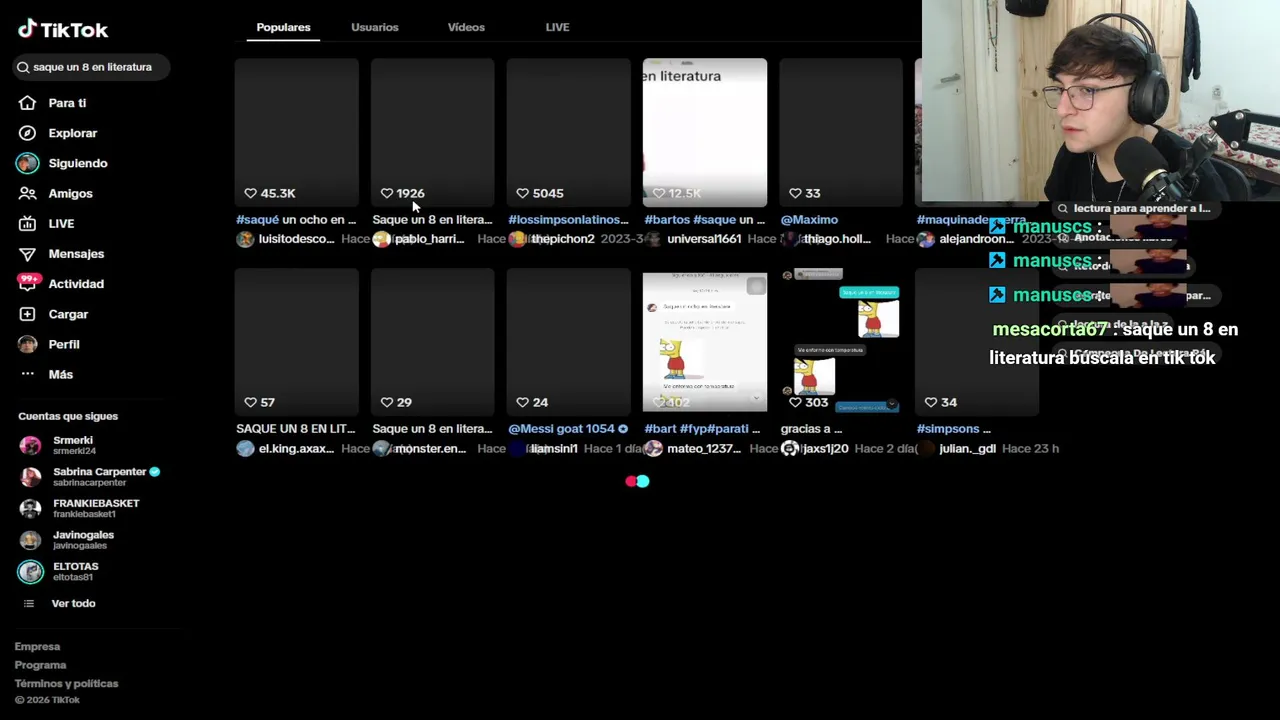This screenshot has width=1280, height=720.
Task: Click julian._gdl username
Action: click(967, 449)
